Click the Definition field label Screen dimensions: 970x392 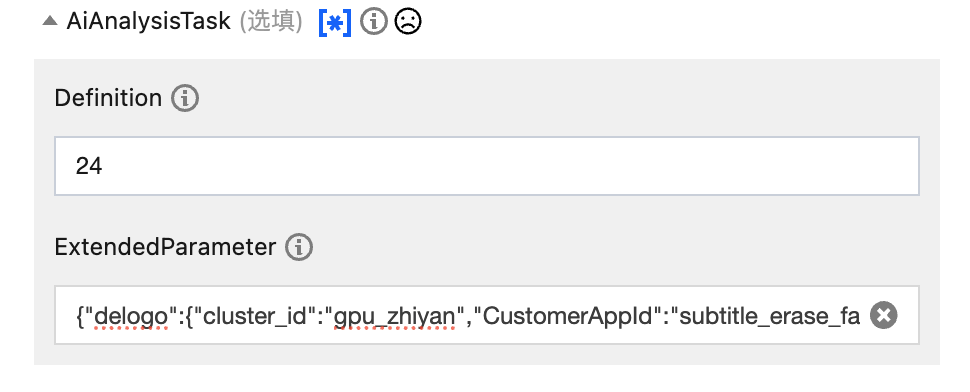[108, 98]
